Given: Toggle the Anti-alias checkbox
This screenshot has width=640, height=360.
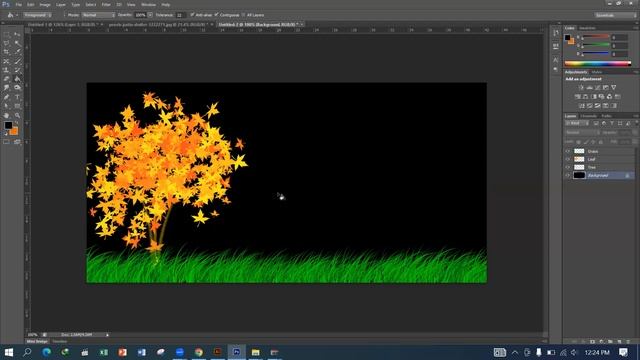Looking at the screenshot, I should tap(192, 15).
